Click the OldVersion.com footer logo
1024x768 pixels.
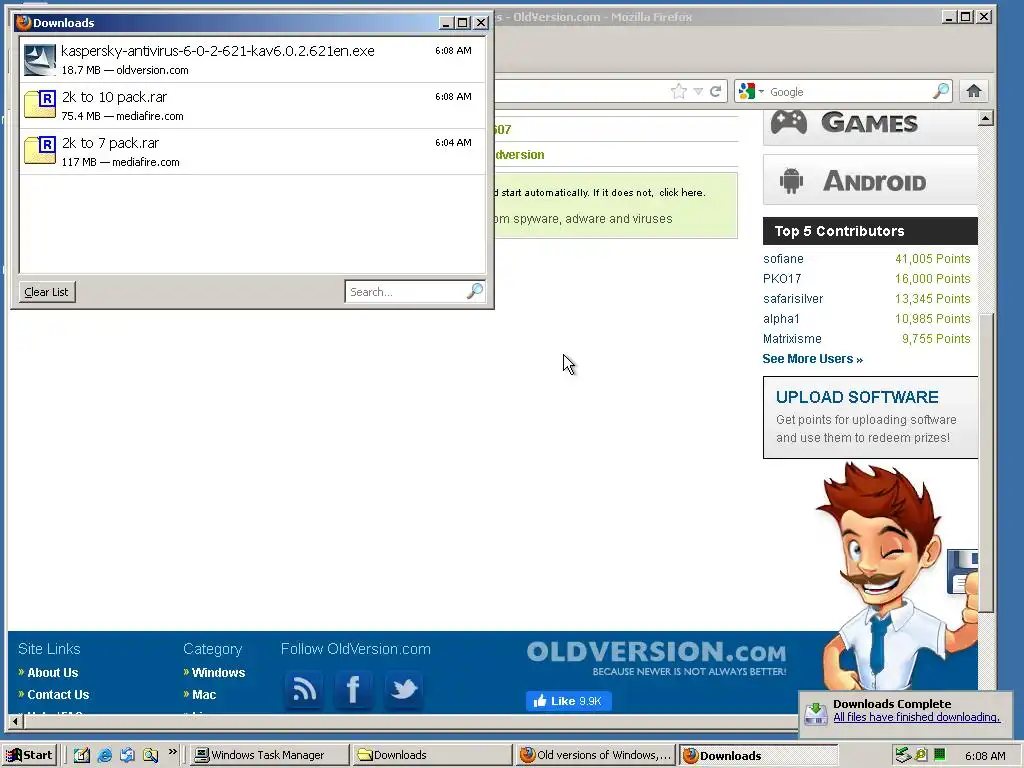[x=656, y=658]
